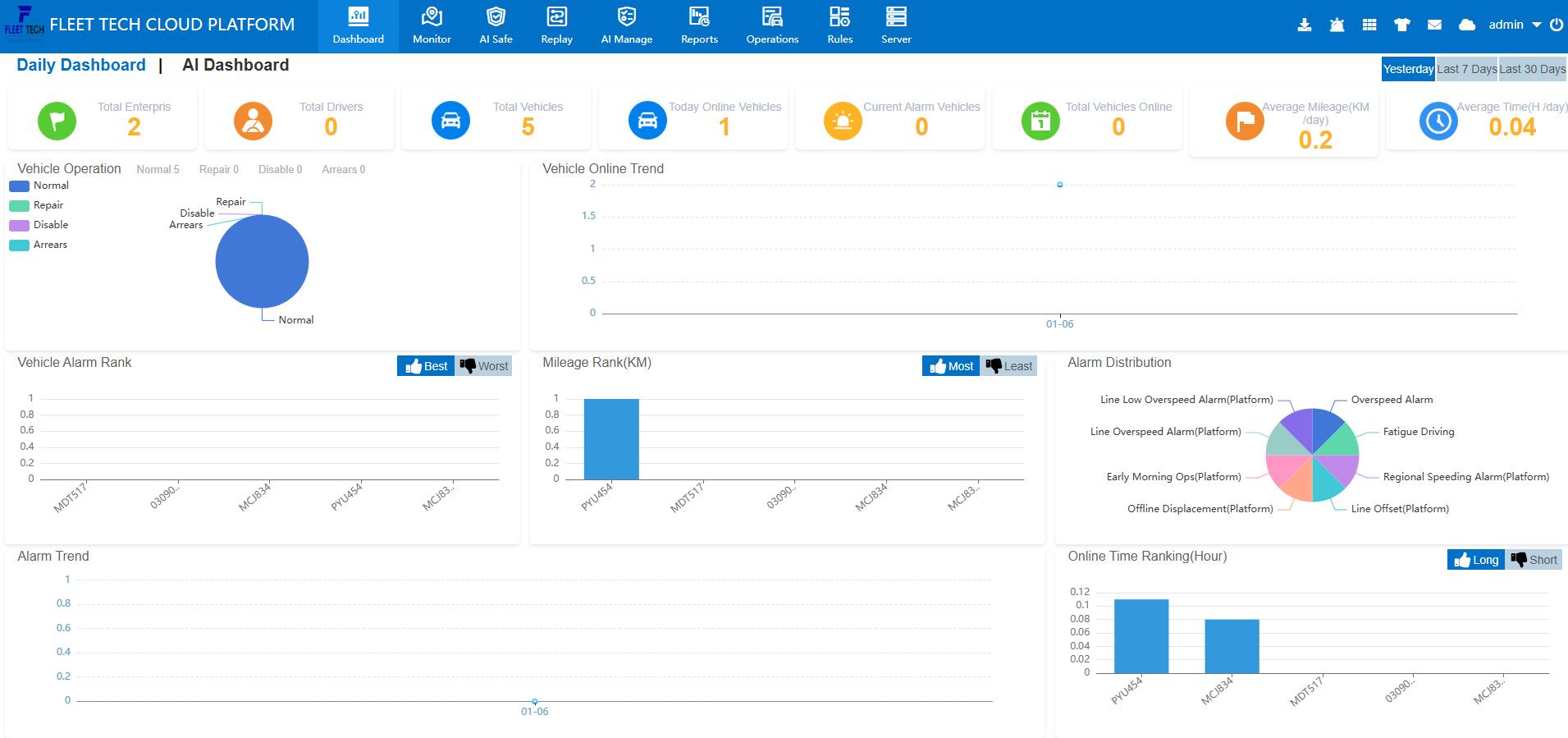
Task: Click the cloud icon in the header
Action: (x=1467, y=25)
